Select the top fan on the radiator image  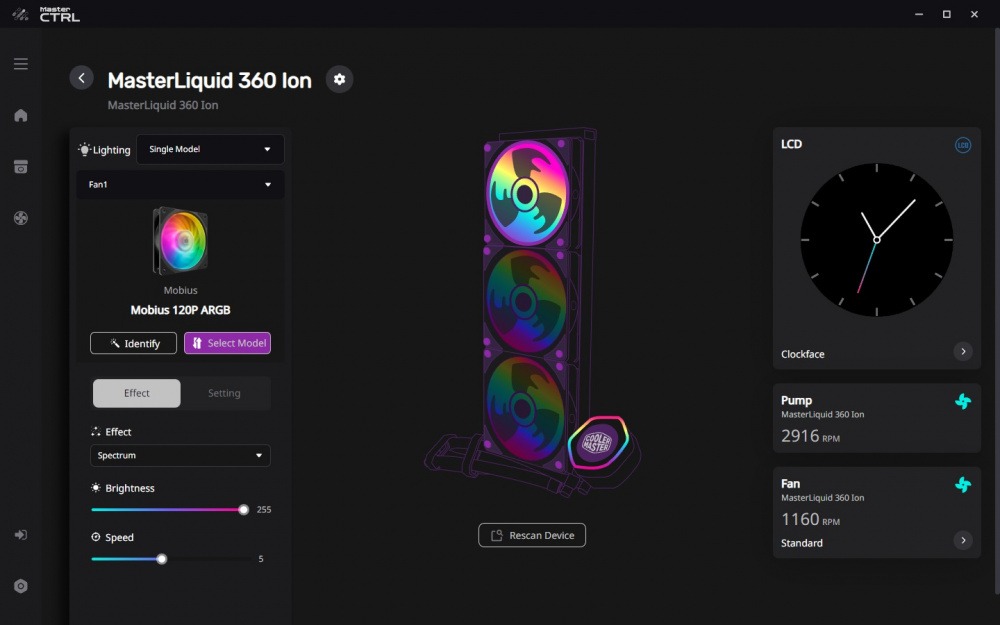[527, 193]
